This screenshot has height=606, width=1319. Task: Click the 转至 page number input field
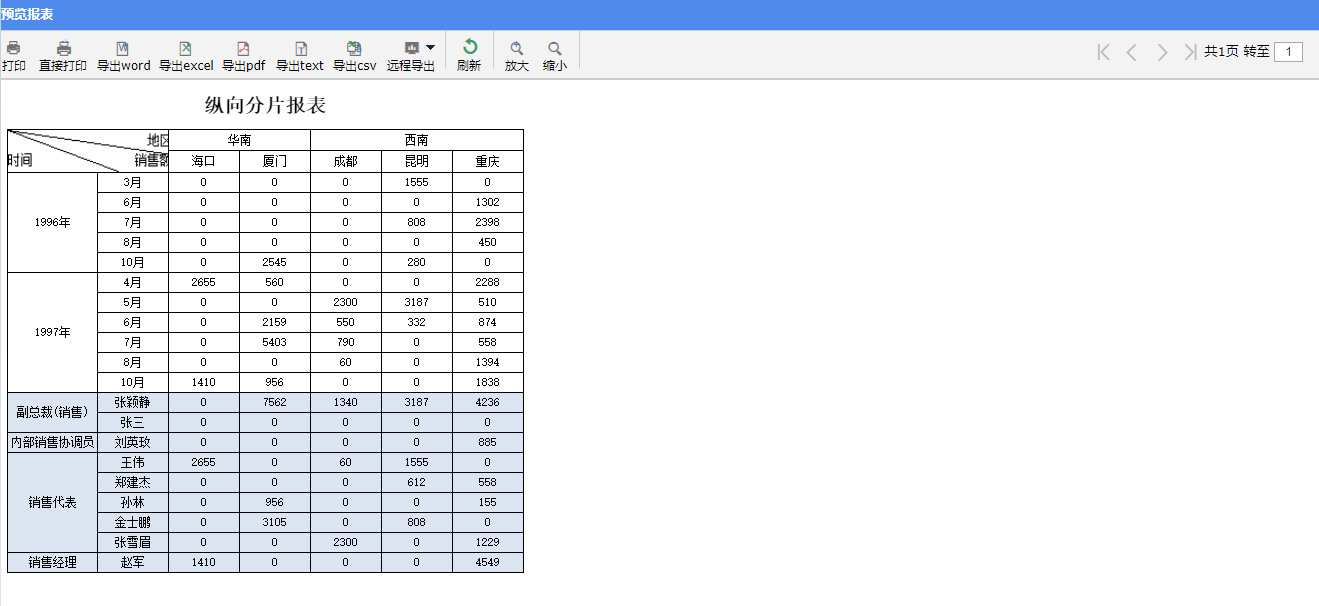coord(1288,52)
